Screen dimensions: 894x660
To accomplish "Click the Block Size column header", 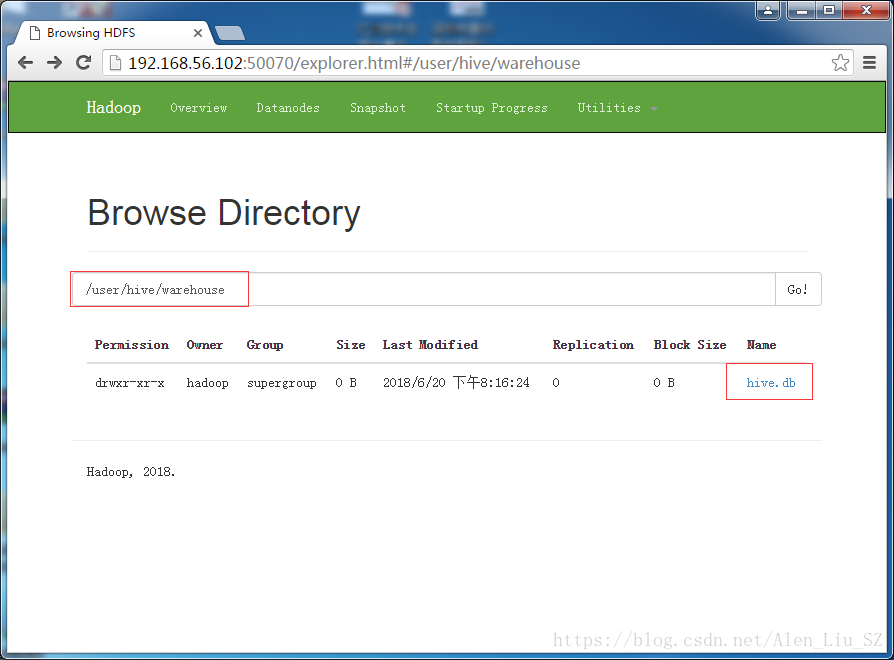I will [690, 345].
